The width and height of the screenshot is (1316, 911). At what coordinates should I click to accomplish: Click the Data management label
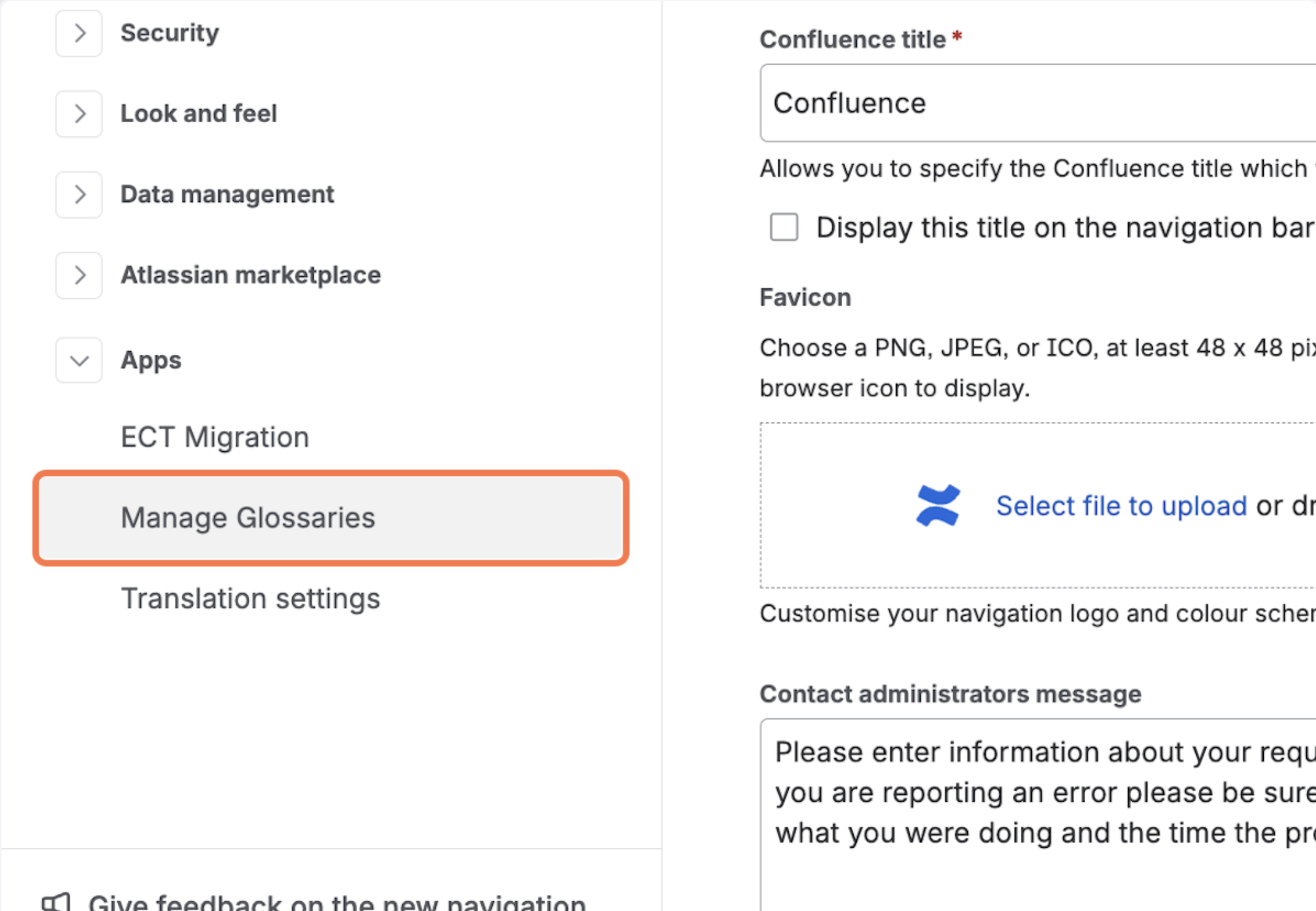[x=227, y=195]
